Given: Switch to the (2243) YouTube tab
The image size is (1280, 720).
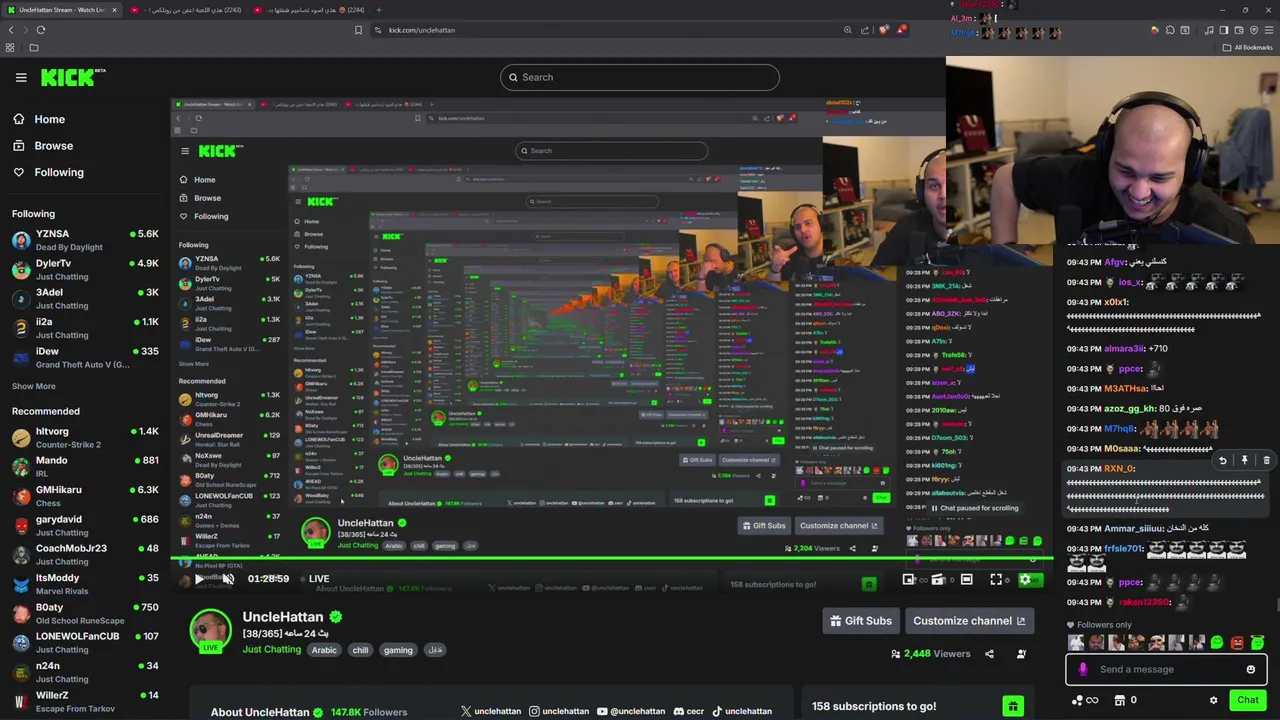Looking at the screenshot, I should click(x=185, y=10).
